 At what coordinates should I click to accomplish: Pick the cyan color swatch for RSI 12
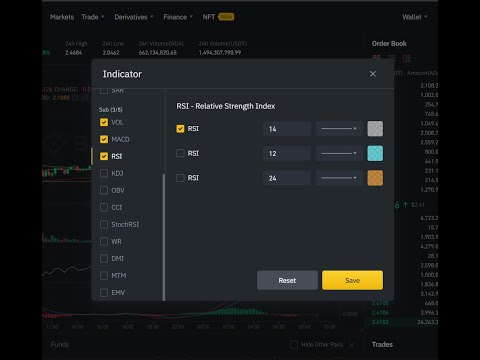[x=375, y=153]
